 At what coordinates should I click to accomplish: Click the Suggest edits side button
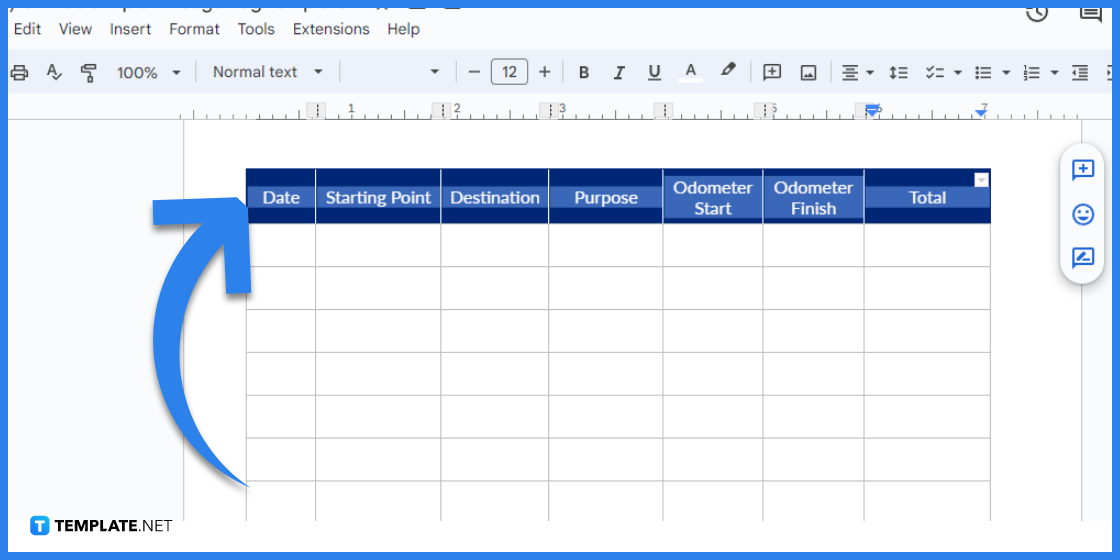click(1083, 258)
